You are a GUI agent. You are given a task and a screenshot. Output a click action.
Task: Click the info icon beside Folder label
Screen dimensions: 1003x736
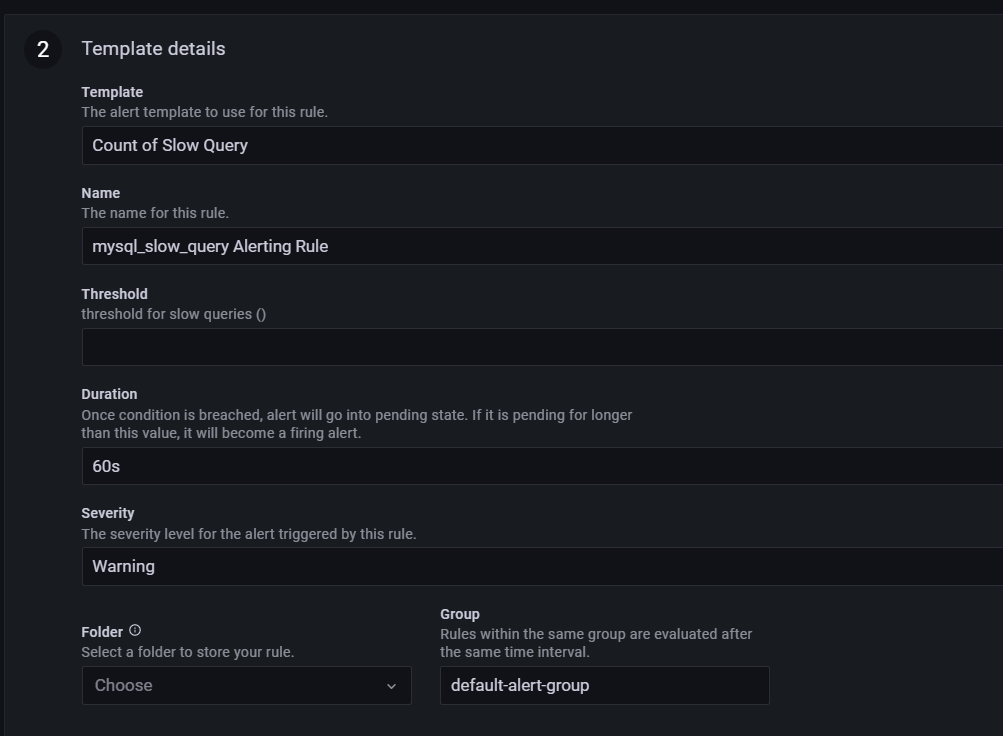[x=135, y=630]
